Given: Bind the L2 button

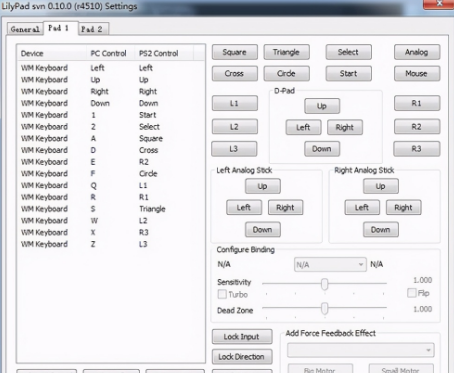Looking at the screenshot, I should 235,127.
